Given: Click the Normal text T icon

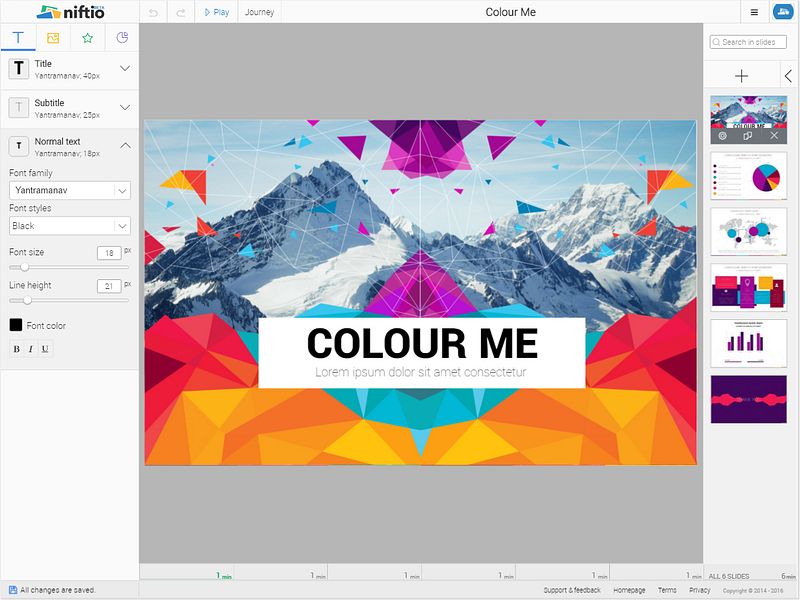Looking at the screenshot, I should coord(19,146).
